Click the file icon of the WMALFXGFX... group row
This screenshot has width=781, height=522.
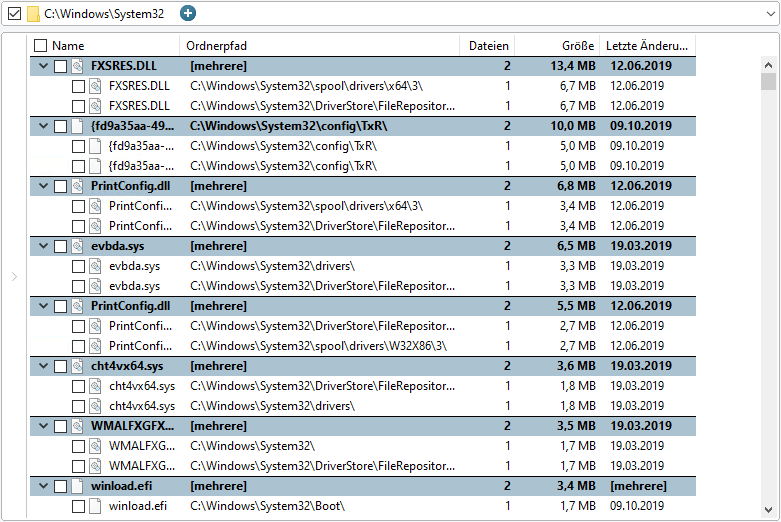click(x=77, y=426)
